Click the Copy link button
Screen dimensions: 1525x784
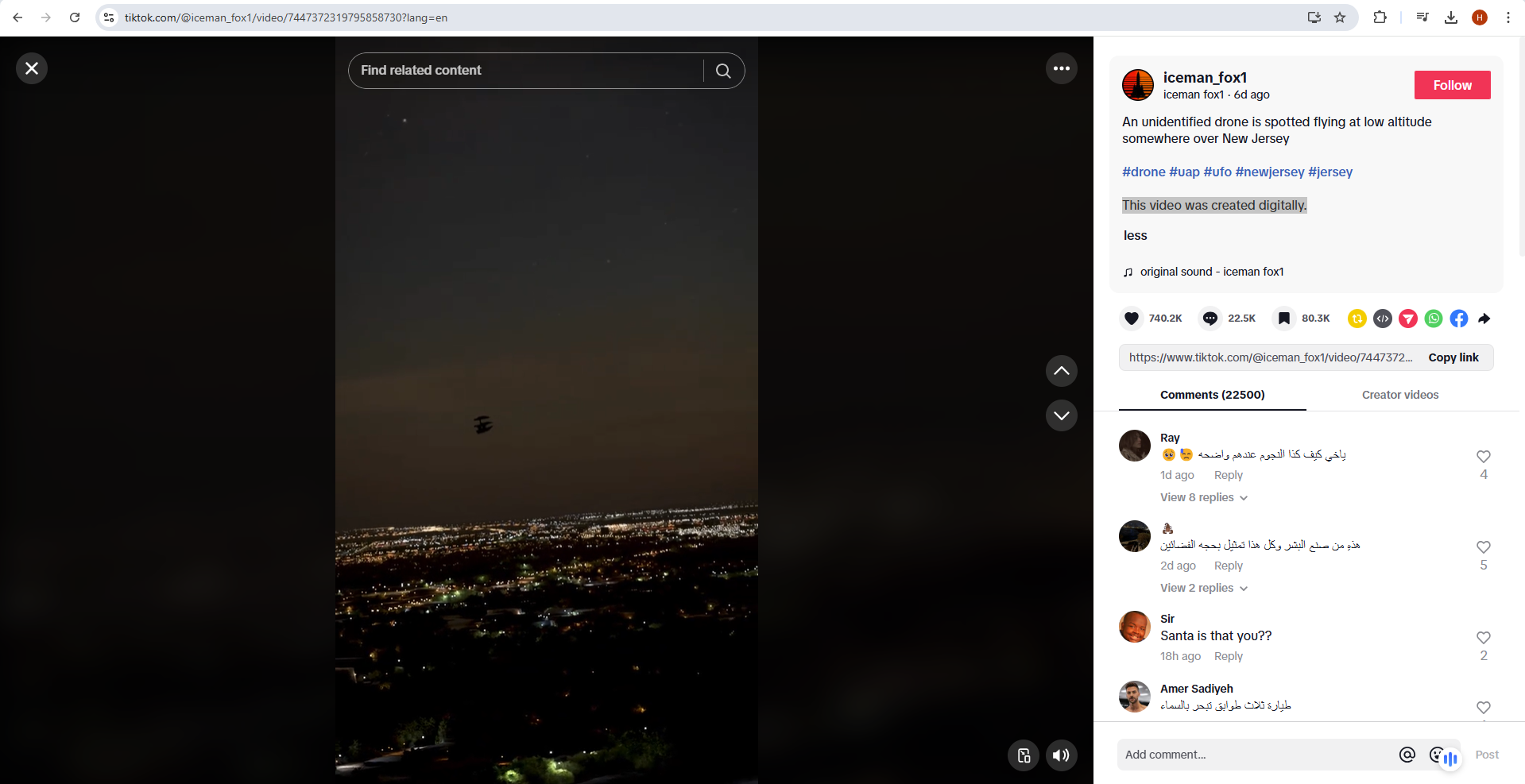coord(1453,357)
